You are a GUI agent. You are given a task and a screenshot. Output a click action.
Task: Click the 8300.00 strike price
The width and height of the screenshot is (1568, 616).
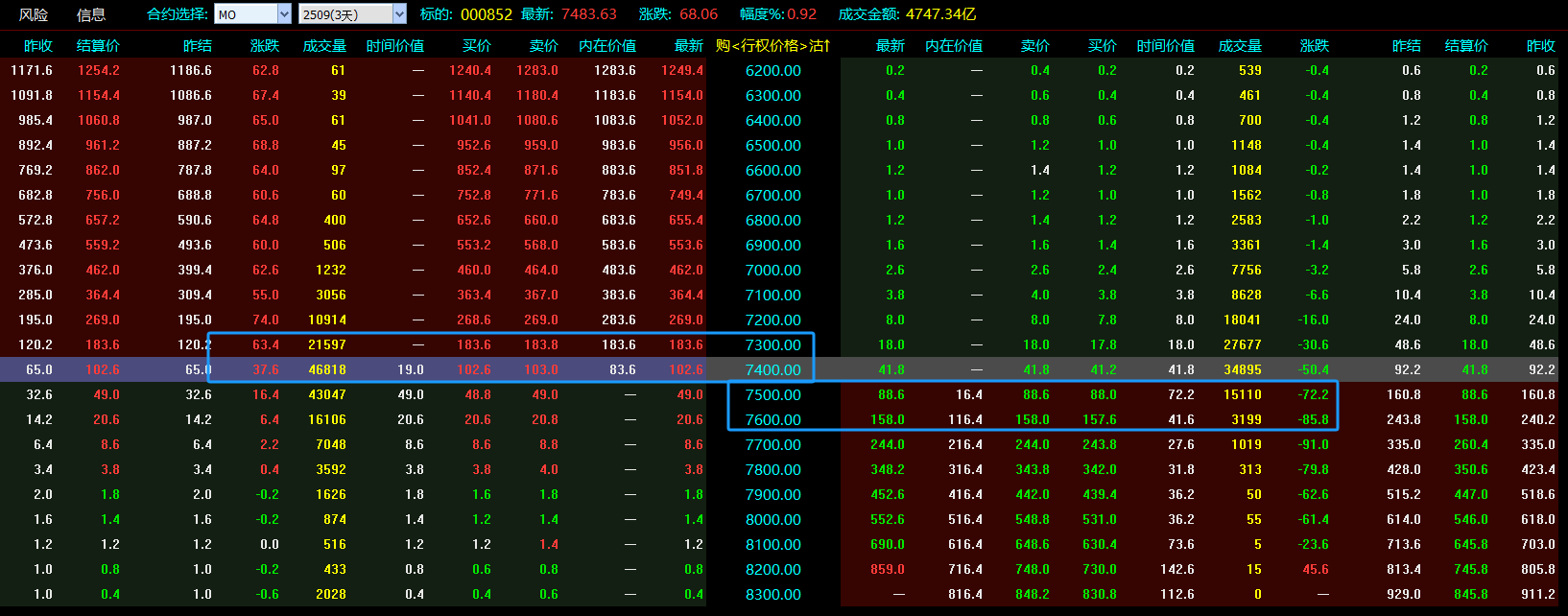[x=772, y=594]
